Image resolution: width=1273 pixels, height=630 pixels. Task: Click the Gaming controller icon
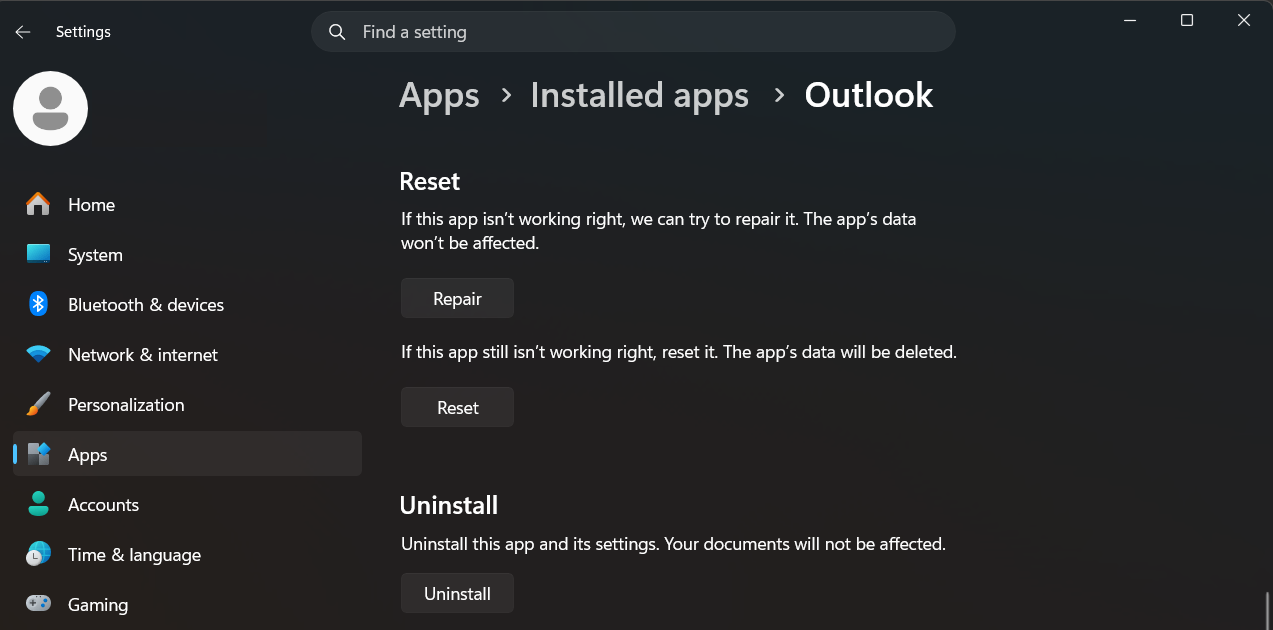[38, 604]
